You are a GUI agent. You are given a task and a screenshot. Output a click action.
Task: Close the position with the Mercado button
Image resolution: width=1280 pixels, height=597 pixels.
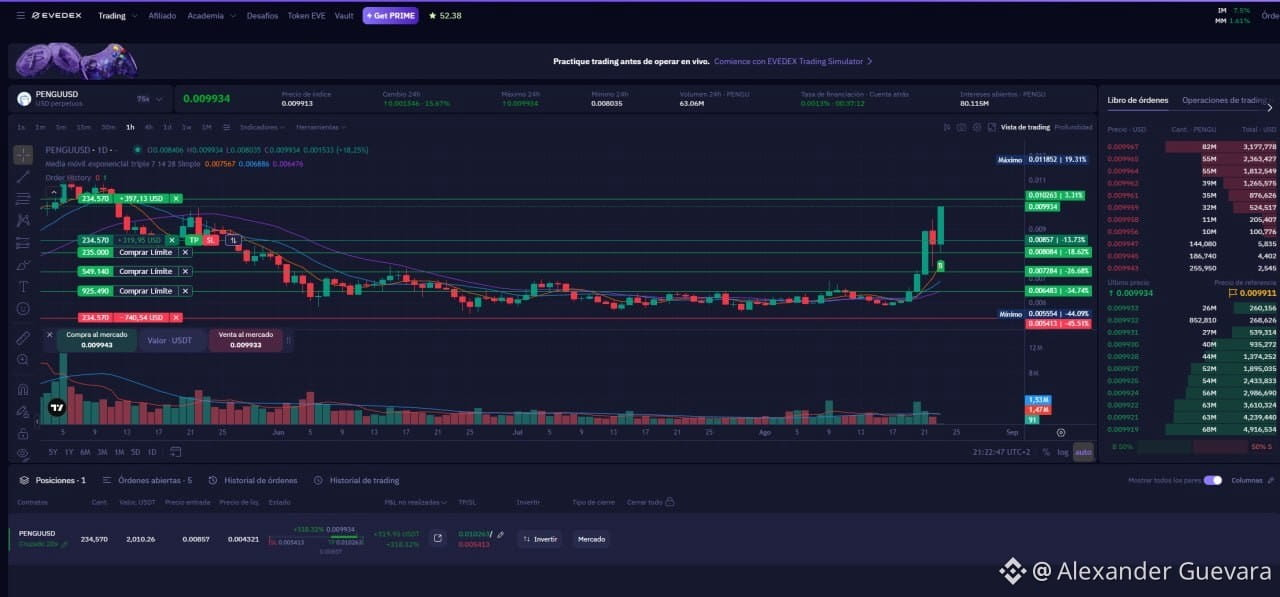[x=591, y=539]
